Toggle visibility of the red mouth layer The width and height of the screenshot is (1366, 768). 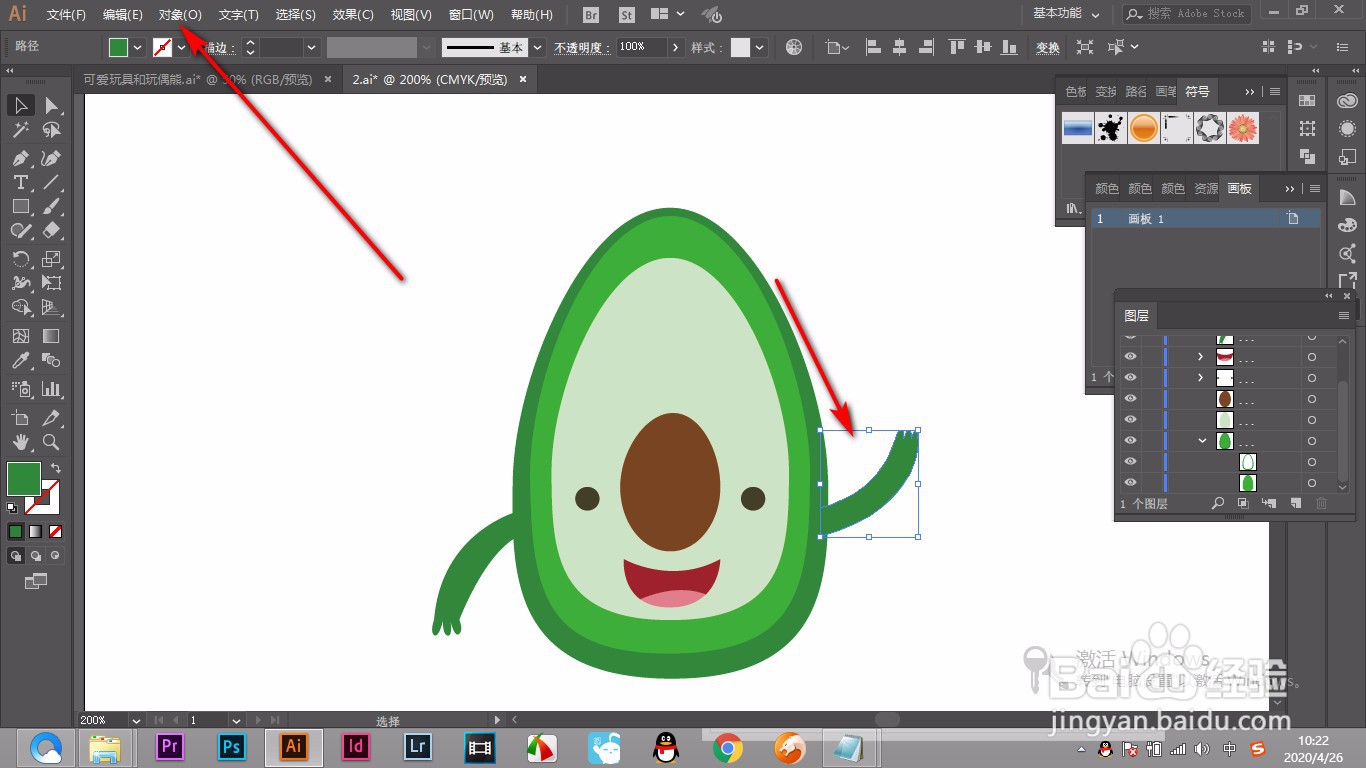(x=1130, y=357)
